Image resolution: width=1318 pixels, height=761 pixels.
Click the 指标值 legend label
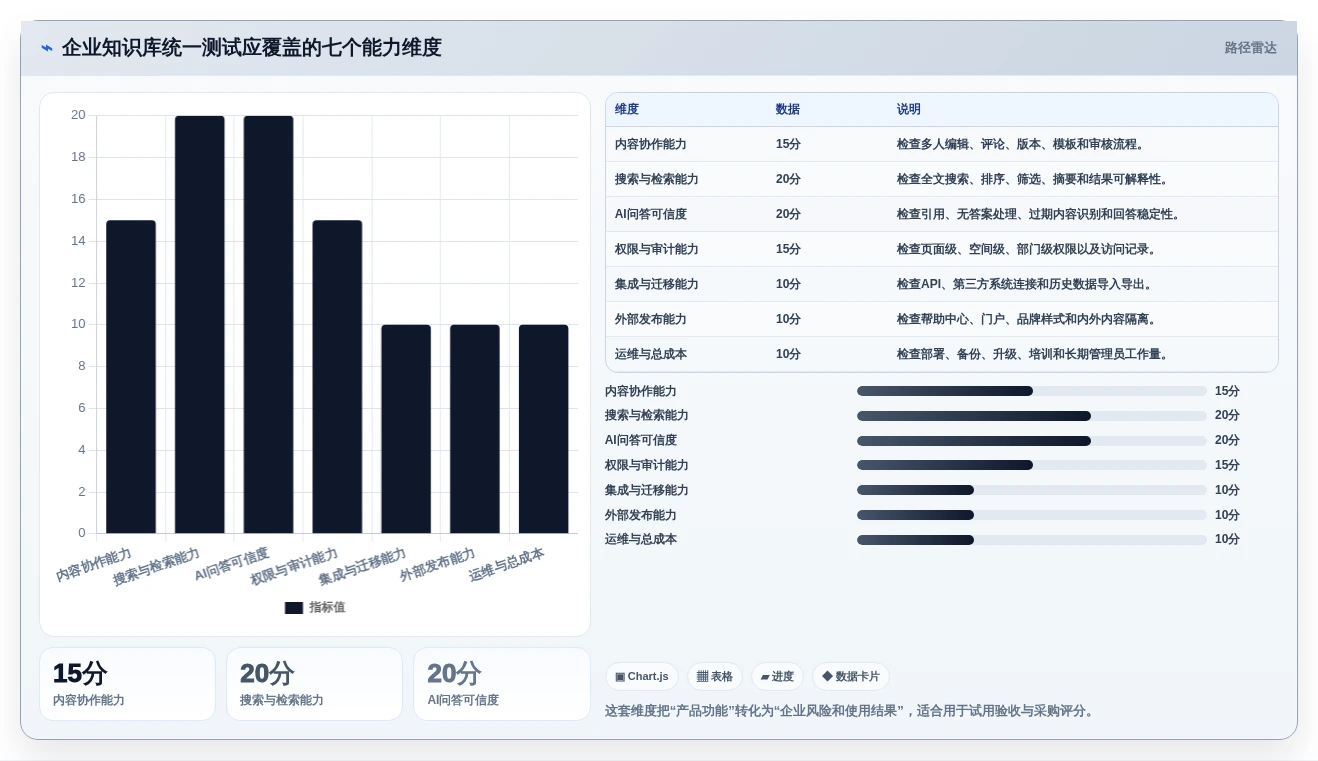click(x=327, y=607)
